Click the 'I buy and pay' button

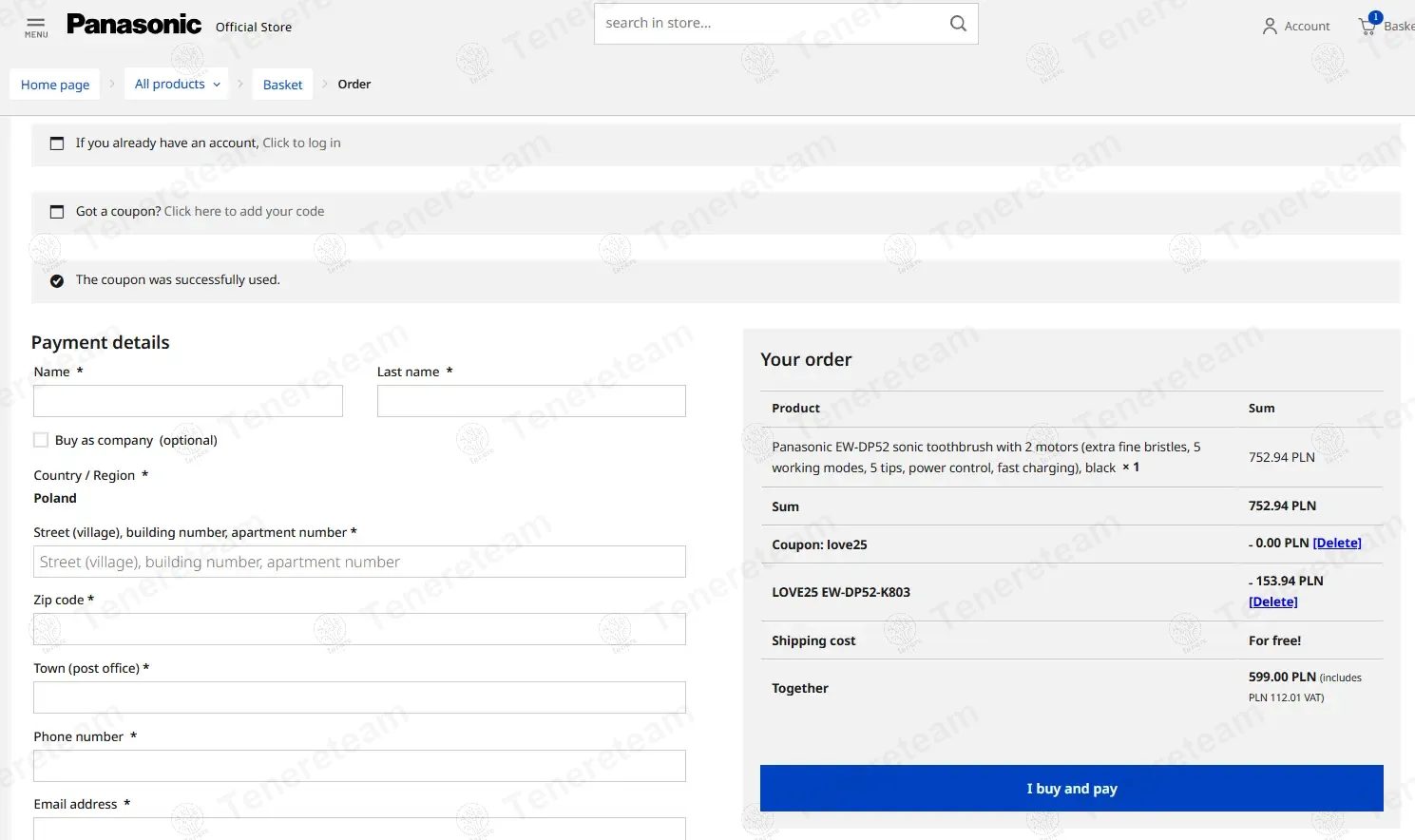pyautogui.click(x=1072, y=788)
